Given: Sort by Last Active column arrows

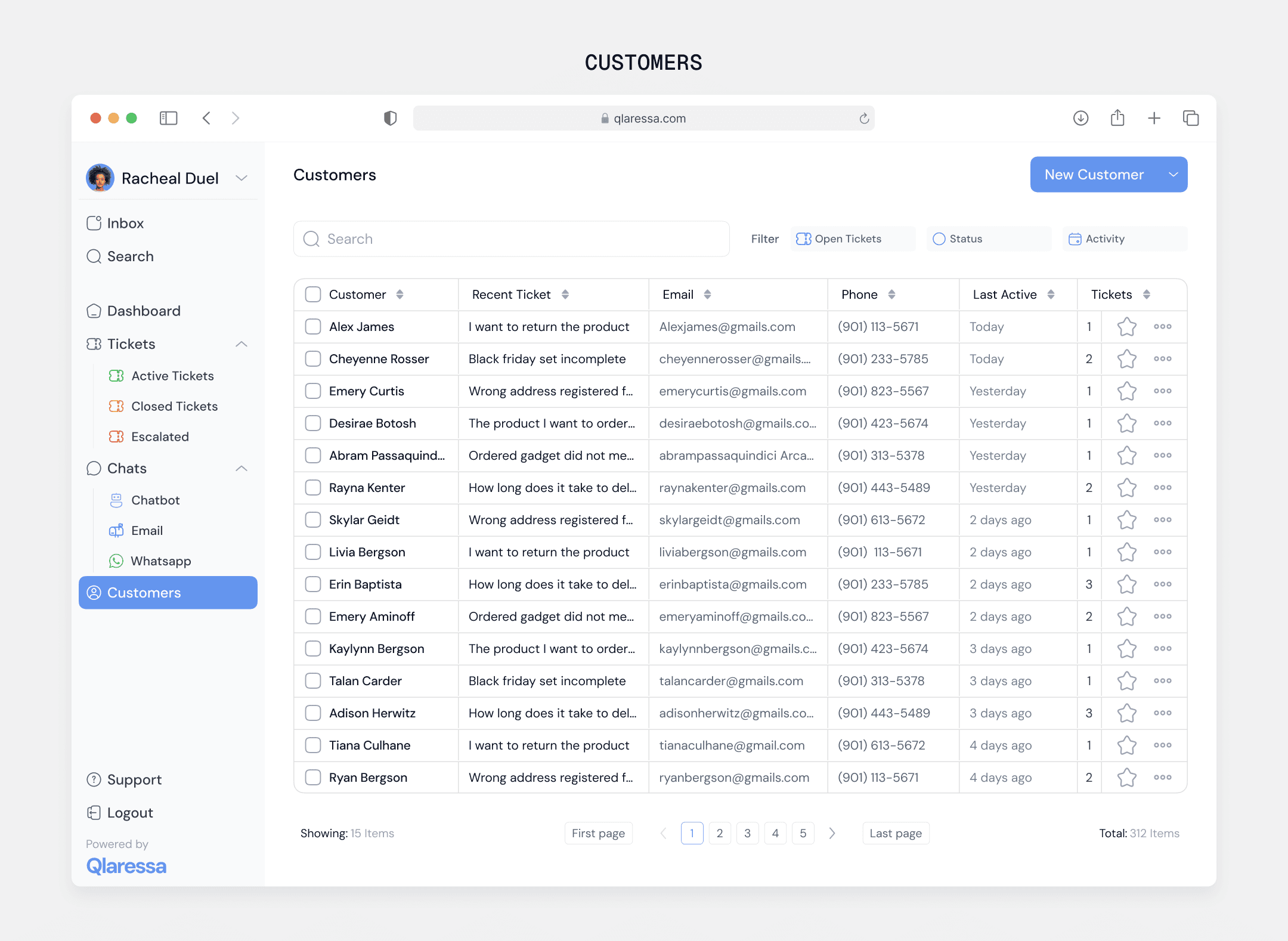Looking at the screenshot, I should point(1051,295).
